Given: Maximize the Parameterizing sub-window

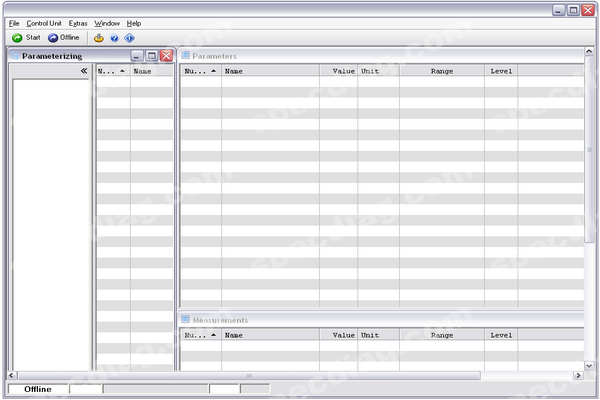Looking at the screenshot, I should coord(152,57).
